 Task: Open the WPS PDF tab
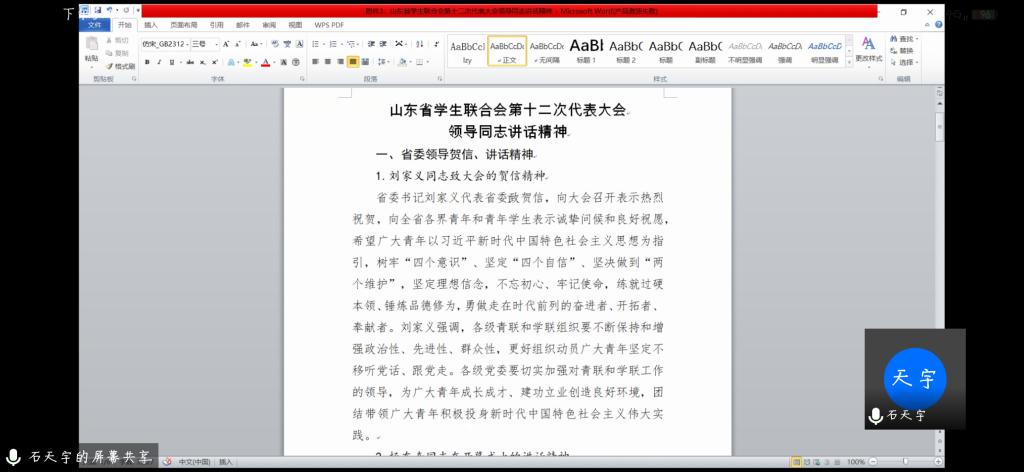pyautogui.click(x=329, y=24)
